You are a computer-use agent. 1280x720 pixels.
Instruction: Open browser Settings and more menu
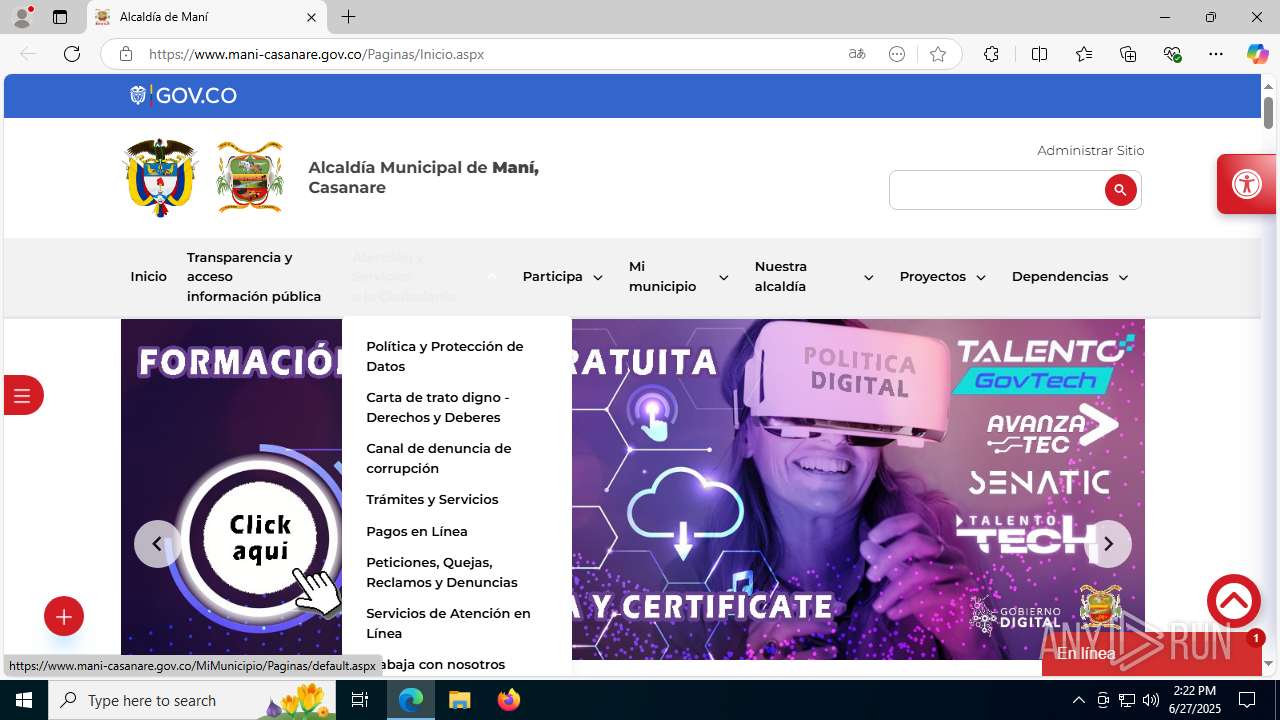[1216, 54]
